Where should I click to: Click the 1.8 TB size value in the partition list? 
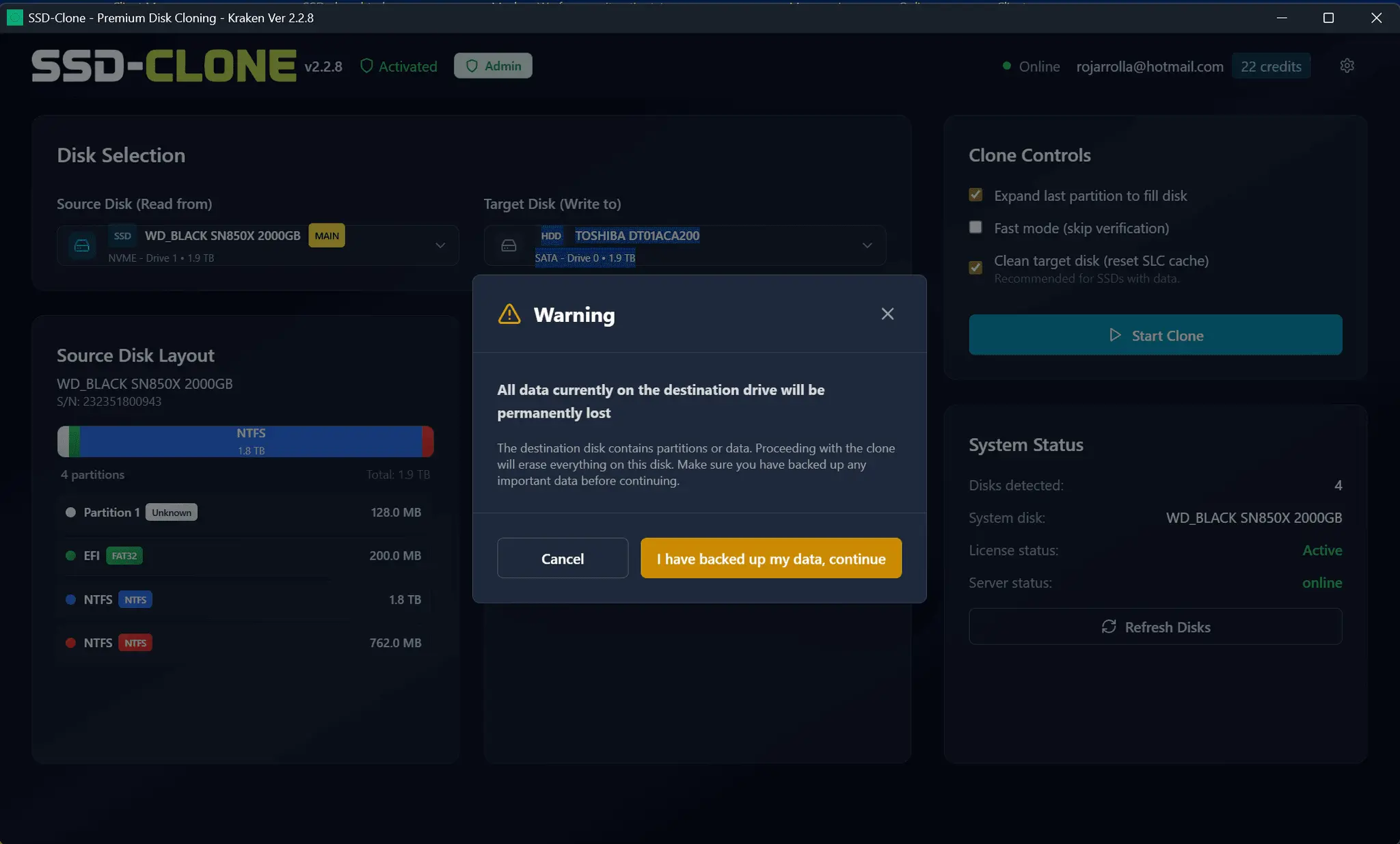[x=405, y=599]
